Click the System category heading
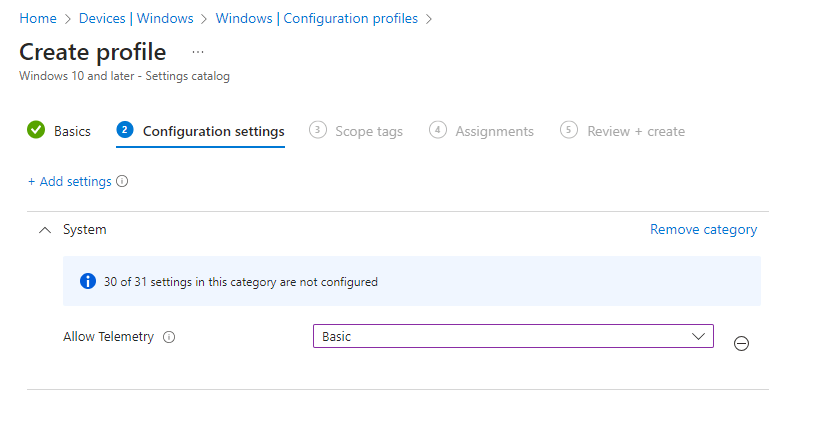836x427 pixels. coord(85,230)
